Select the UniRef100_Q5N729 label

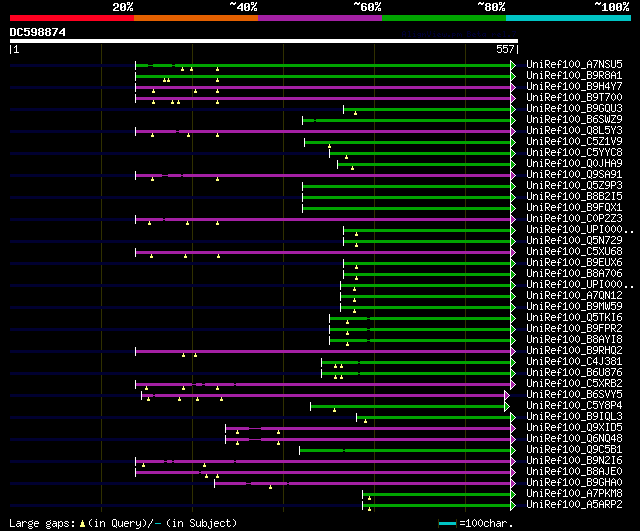(574, 241)
